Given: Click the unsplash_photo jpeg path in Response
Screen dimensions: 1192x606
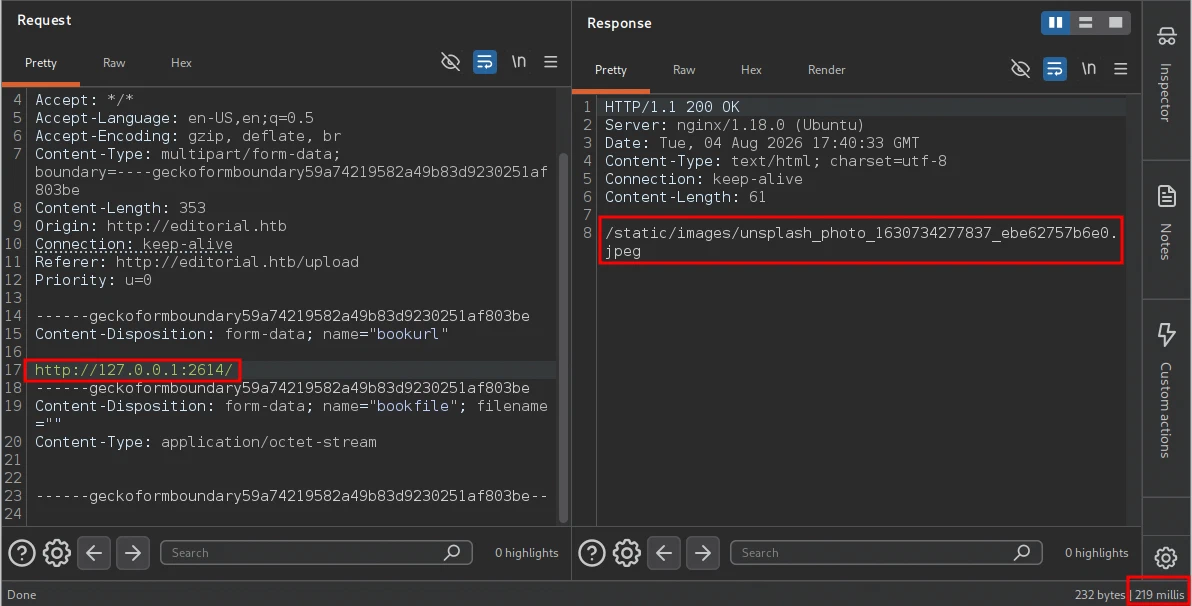Looking at the screenshot, I should (861, 242).
